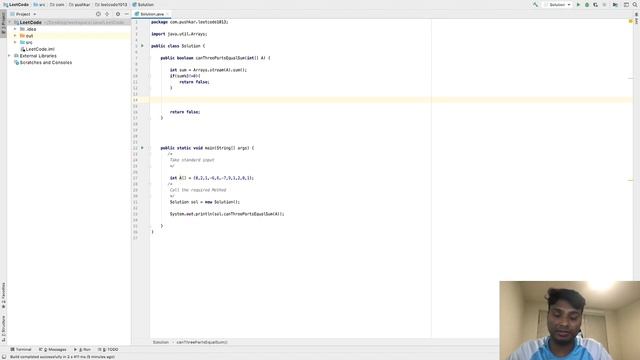Click the Solution class breadcrumb in navigation bar
This screenshot has width=640, height=360.
tap(143, 4)
